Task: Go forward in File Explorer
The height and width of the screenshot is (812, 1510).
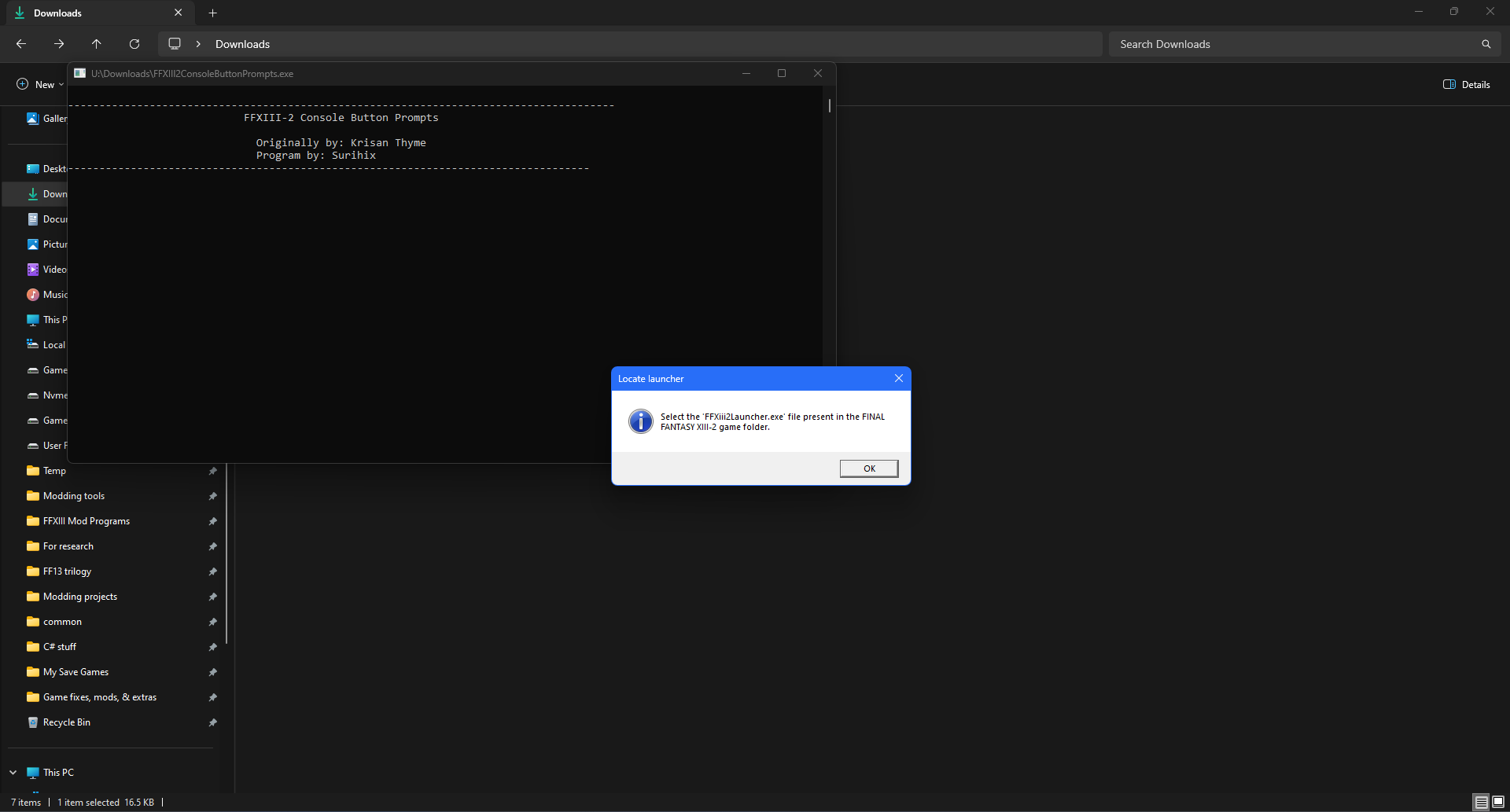Action: (x=59, y=44)
